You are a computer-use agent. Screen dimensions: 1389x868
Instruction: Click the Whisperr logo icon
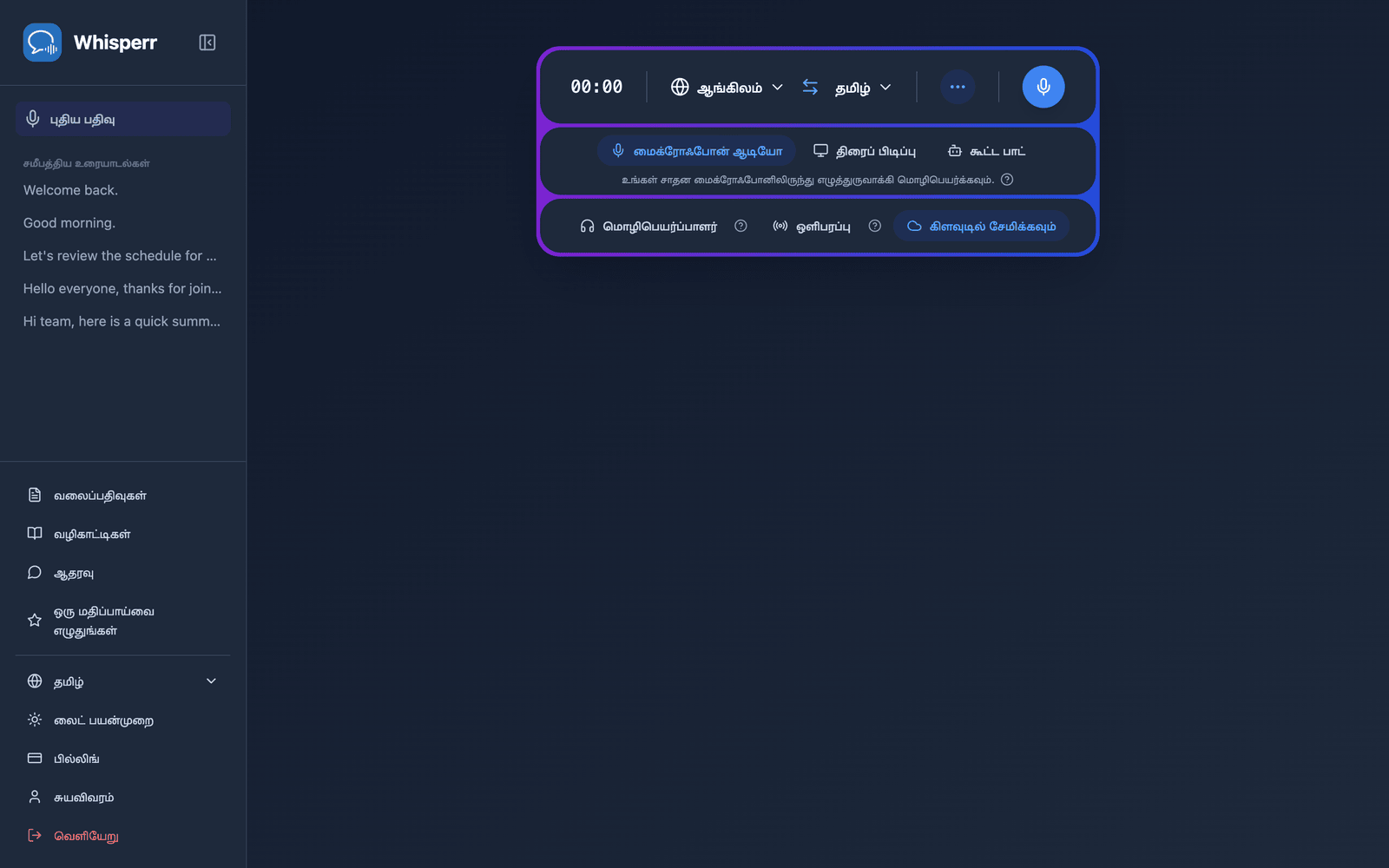pyautogui.click(x=42, y=43)
